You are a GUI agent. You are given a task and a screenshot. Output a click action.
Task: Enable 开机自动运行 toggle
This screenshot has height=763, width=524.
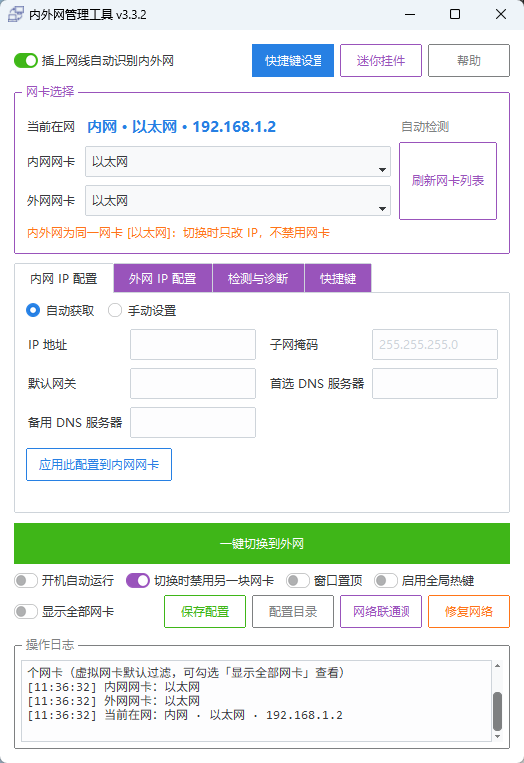[26, 581]
